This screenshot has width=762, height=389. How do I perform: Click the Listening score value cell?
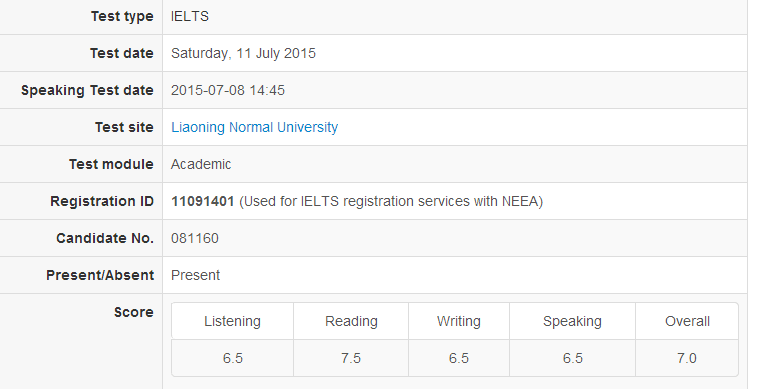pyautogui.click(x=232, y=358)
